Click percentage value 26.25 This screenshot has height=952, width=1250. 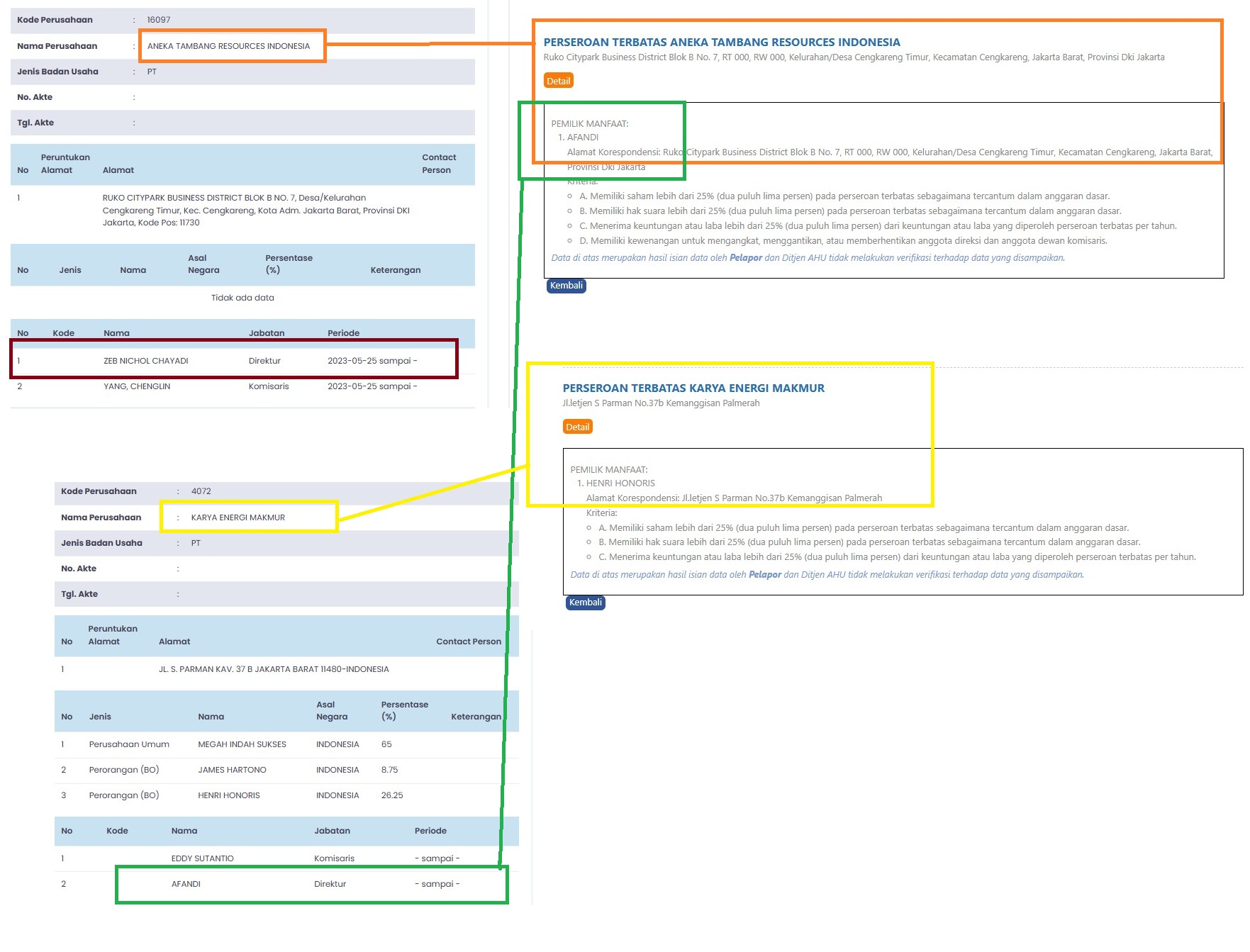pos(392,795)
